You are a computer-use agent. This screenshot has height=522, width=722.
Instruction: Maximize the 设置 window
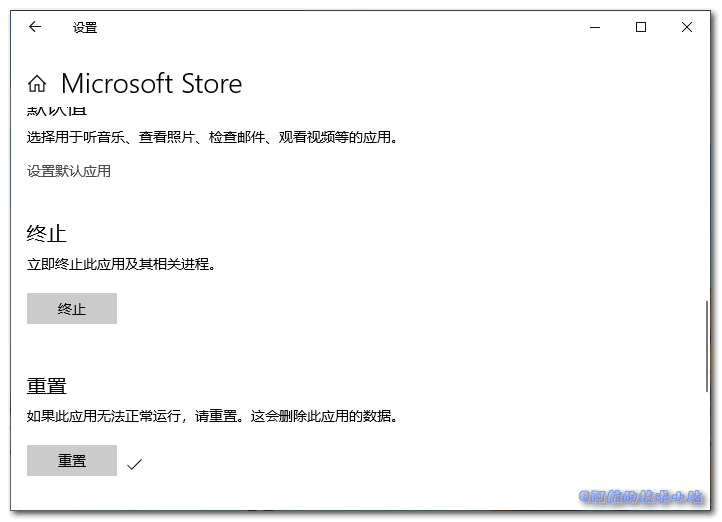[641, 27]
